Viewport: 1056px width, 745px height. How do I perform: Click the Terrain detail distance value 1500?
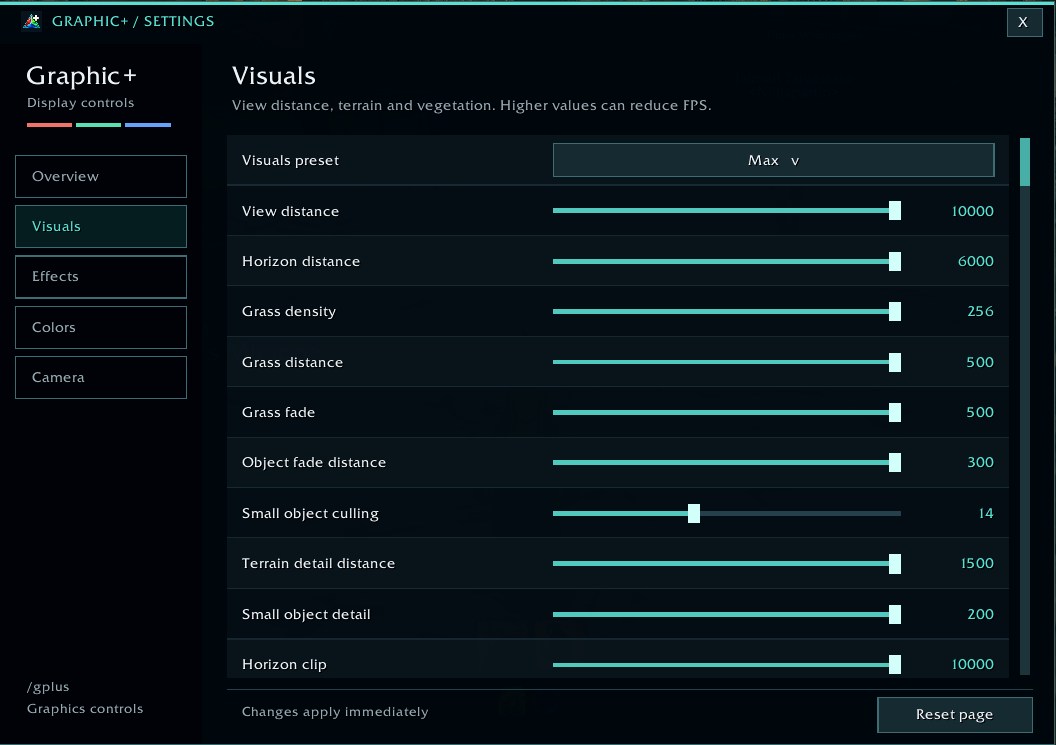[x=977, y=563]
